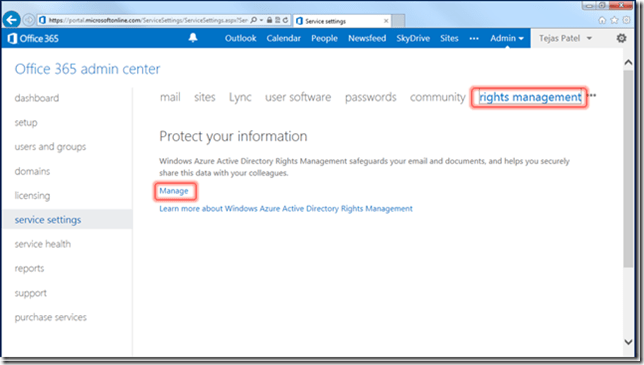This screenshot has height=365, width=644.
Task: Select service settings in left navigation
Action: 68,220
